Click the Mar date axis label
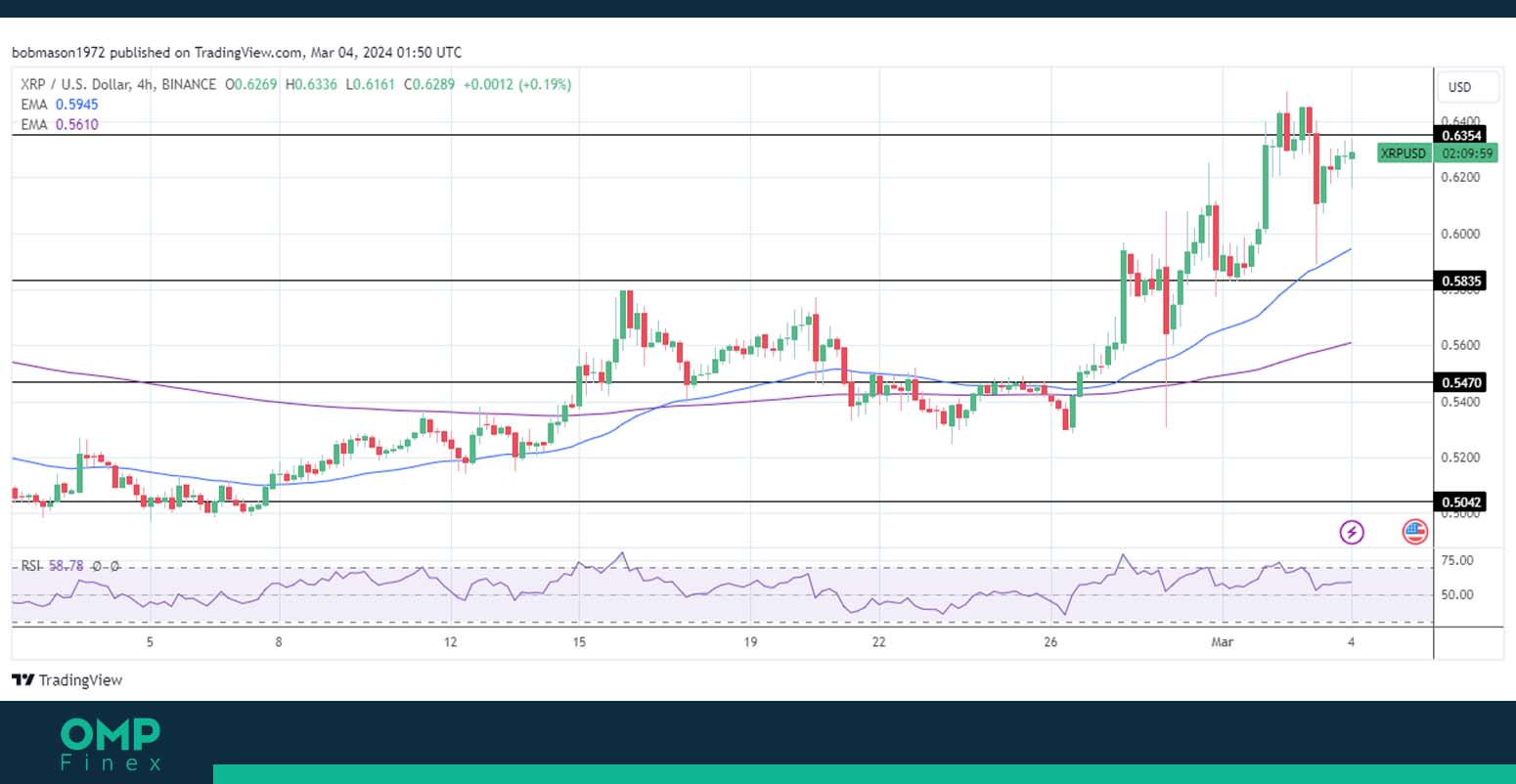Image resolution: width=1516 pixels, height=784 pixels. tap(1222, 642)
